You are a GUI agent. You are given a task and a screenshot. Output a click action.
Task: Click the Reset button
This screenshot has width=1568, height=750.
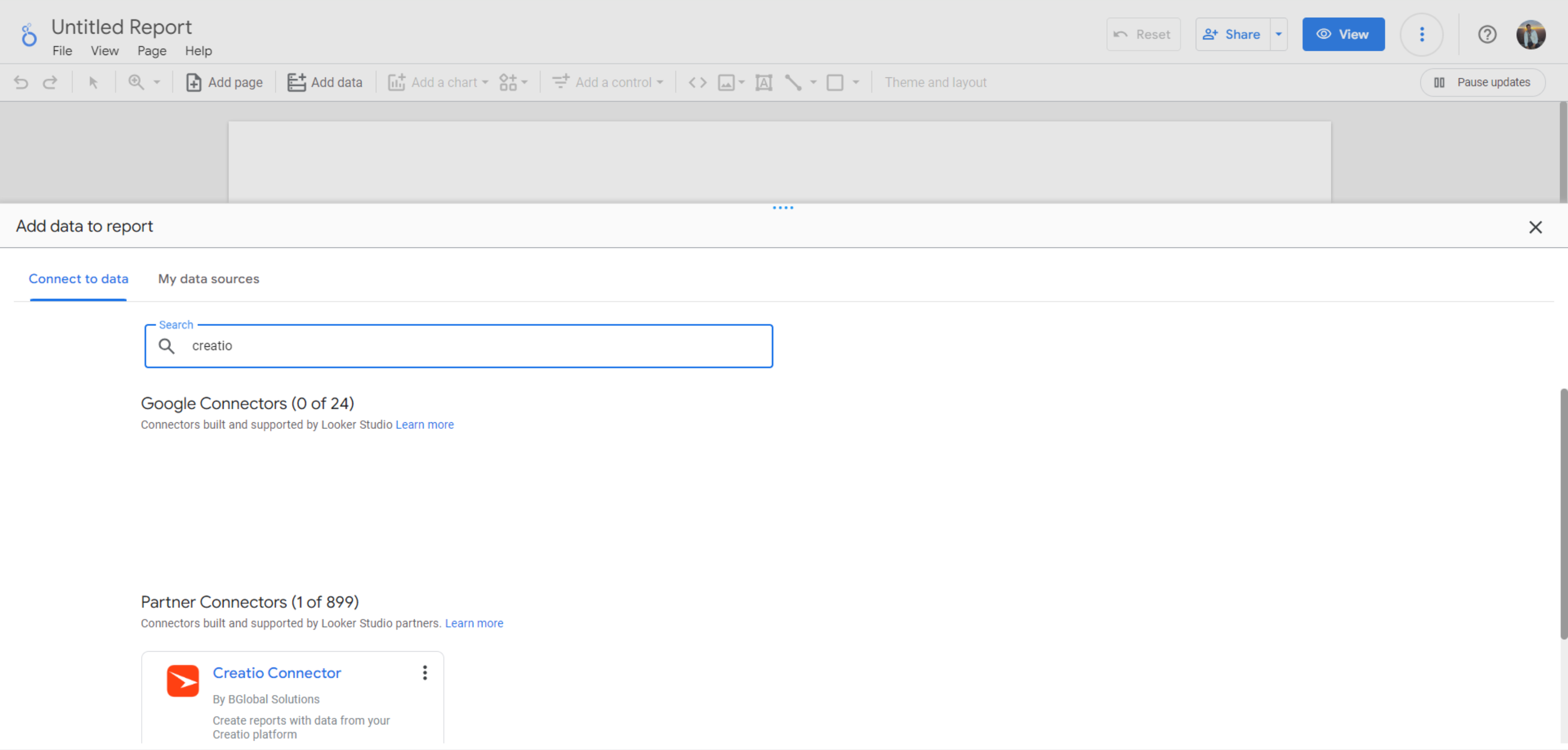tap(1143, 34)
